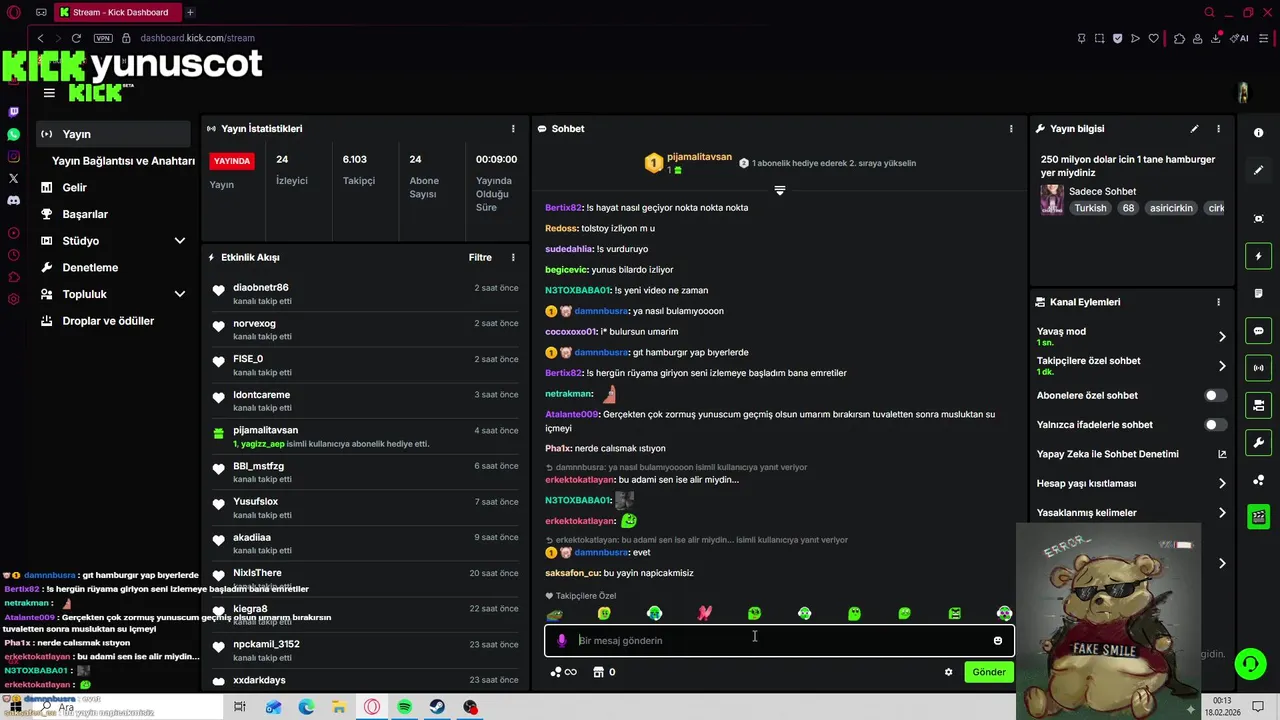
Task: Collapse the pinned gift leaderboard arrow in chat
Action: tap(780, 190)
